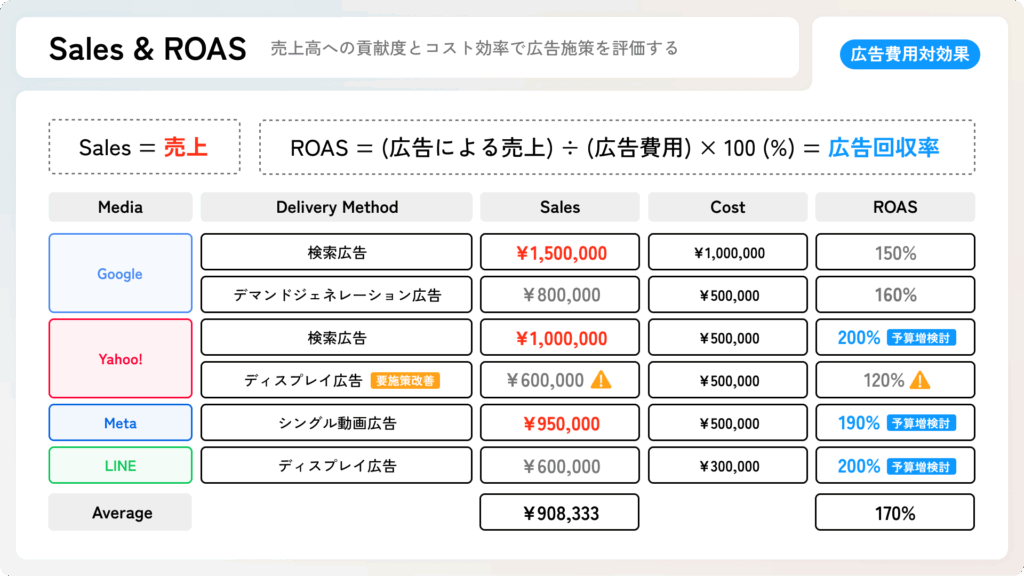Click the red ¥1,000,000 sales value
The image size is (1024, 576).
click(561, 338)
